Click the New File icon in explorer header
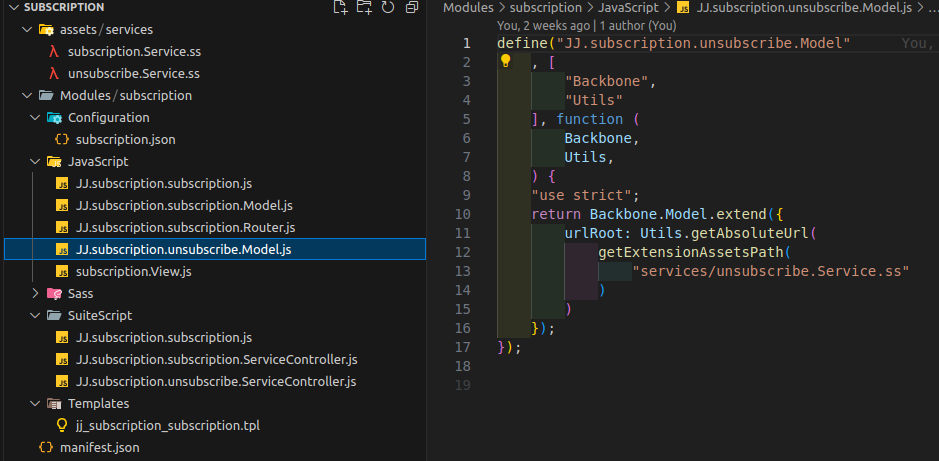Screen dimensions: 939x461 tap(341, 8)
